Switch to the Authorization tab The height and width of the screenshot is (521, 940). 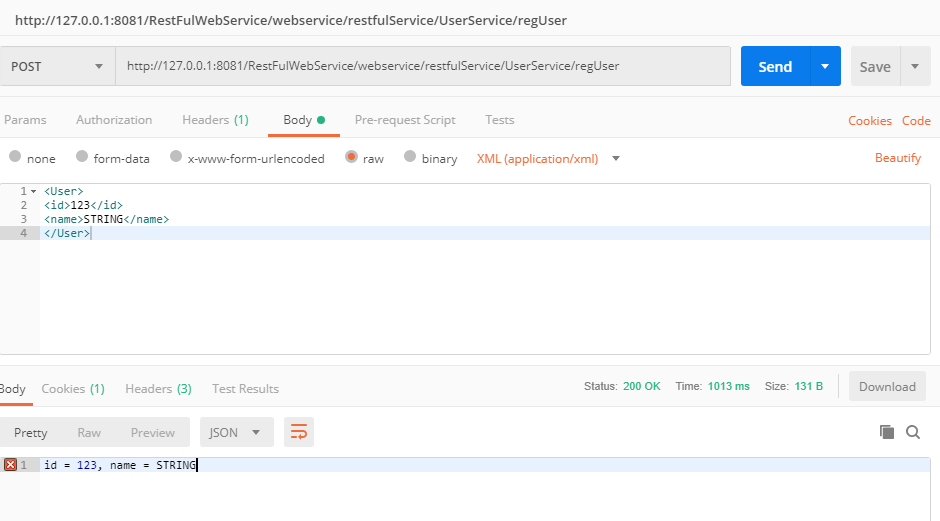click(x=114, y=120)
